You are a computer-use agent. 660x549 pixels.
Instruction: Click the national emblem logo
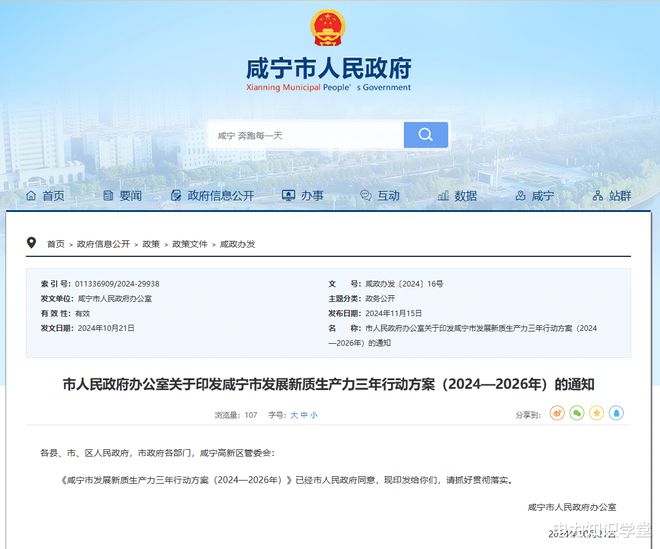pyautogui.click(x=328, y=28)
